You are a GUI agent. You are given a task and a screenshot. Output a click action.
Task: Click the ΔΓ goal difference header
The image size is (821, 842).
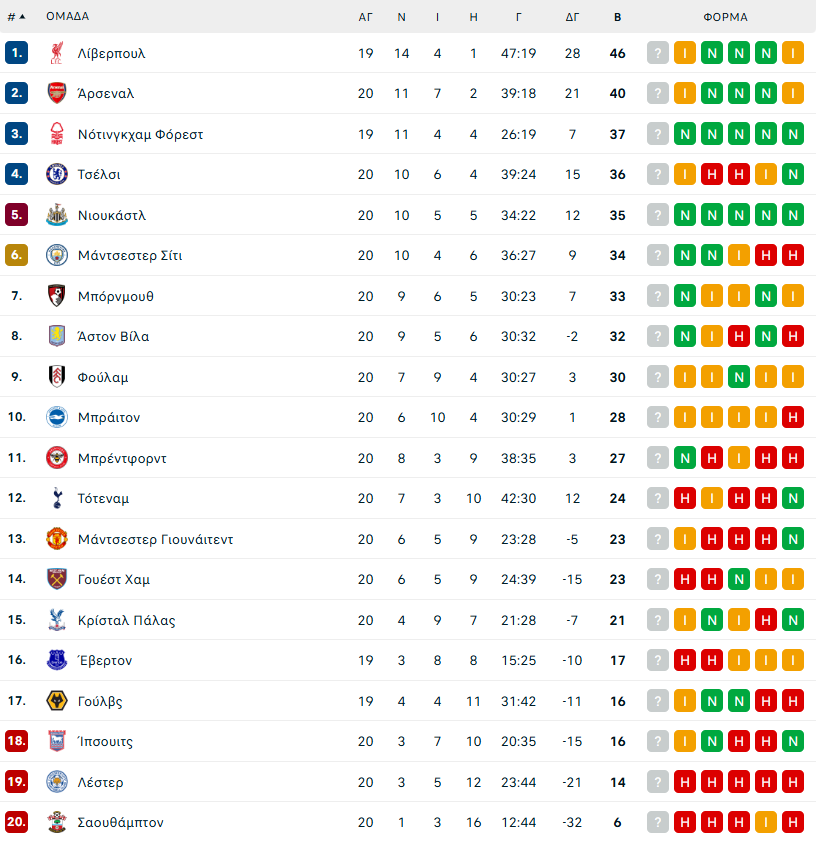click(572, 16)
